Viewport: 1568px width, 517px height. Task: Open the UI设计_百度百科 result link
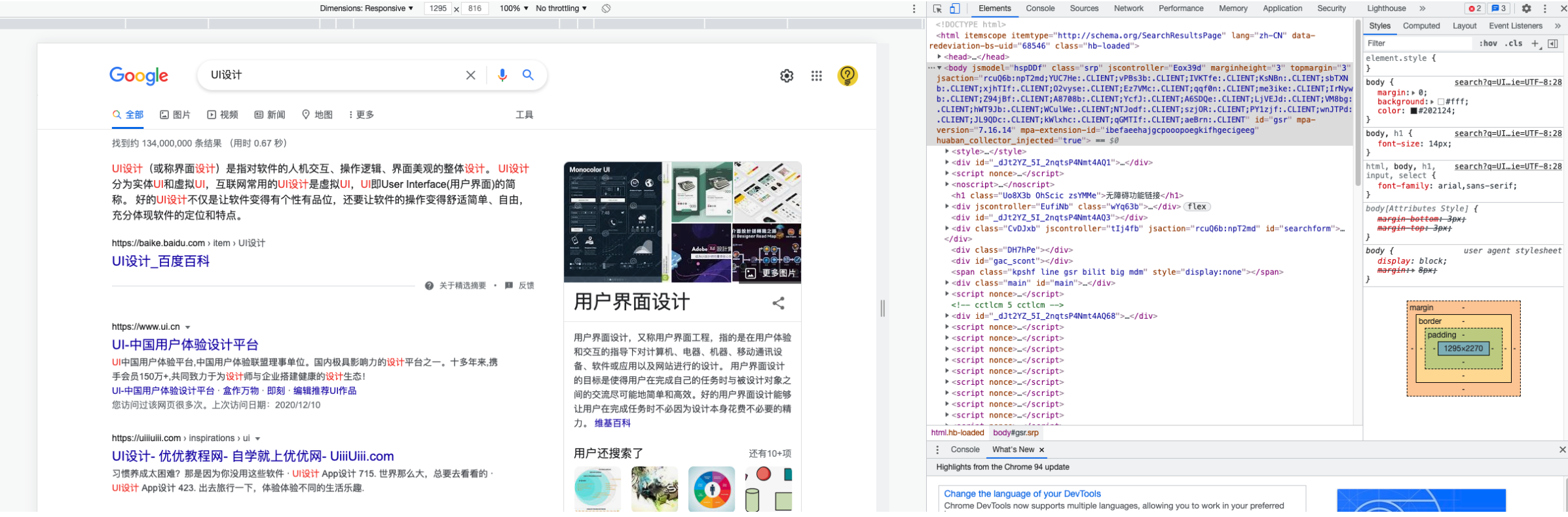160,261
